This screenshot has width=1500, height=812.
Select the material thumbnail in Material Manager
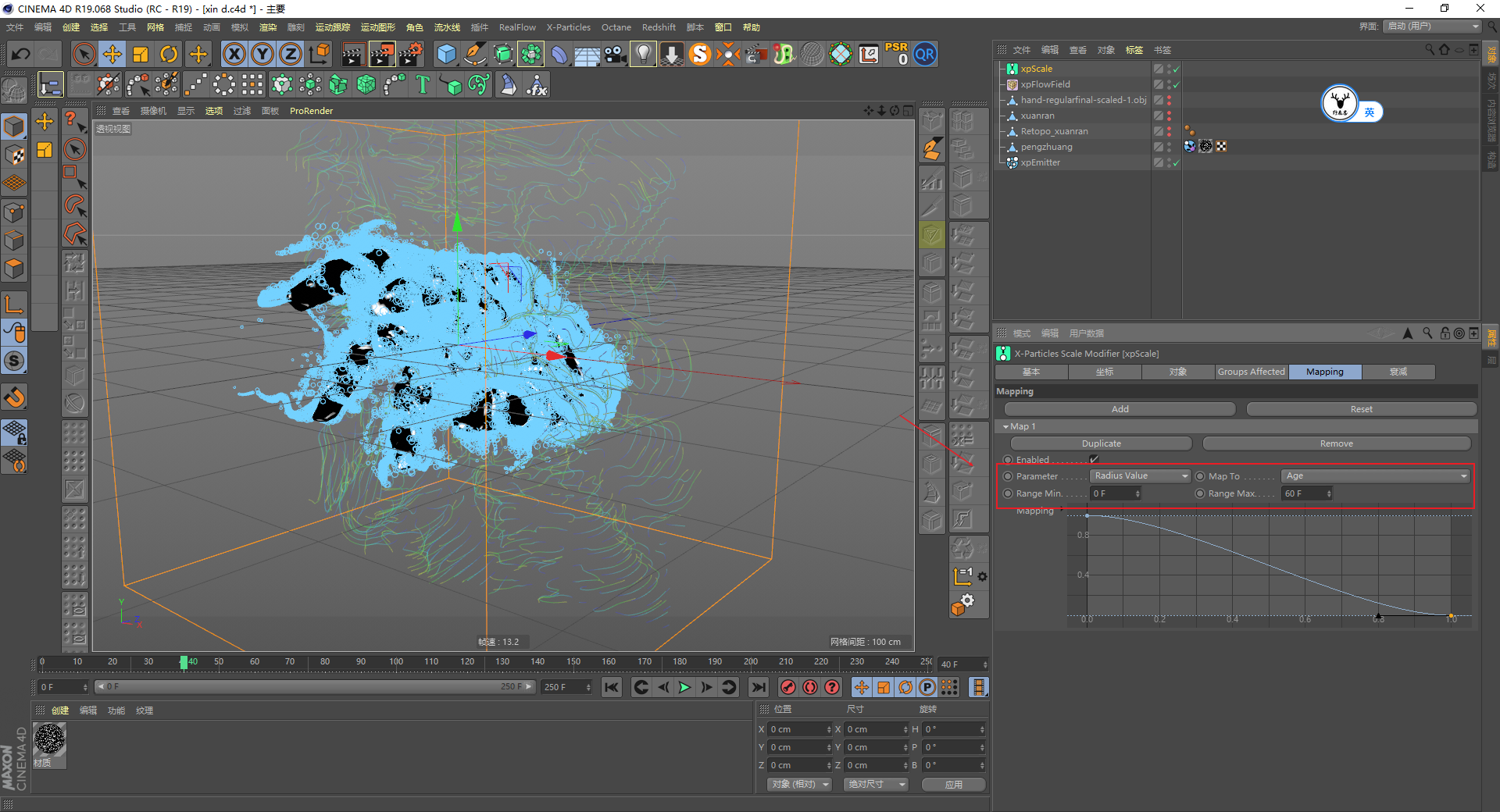click(x=50, y=739)
